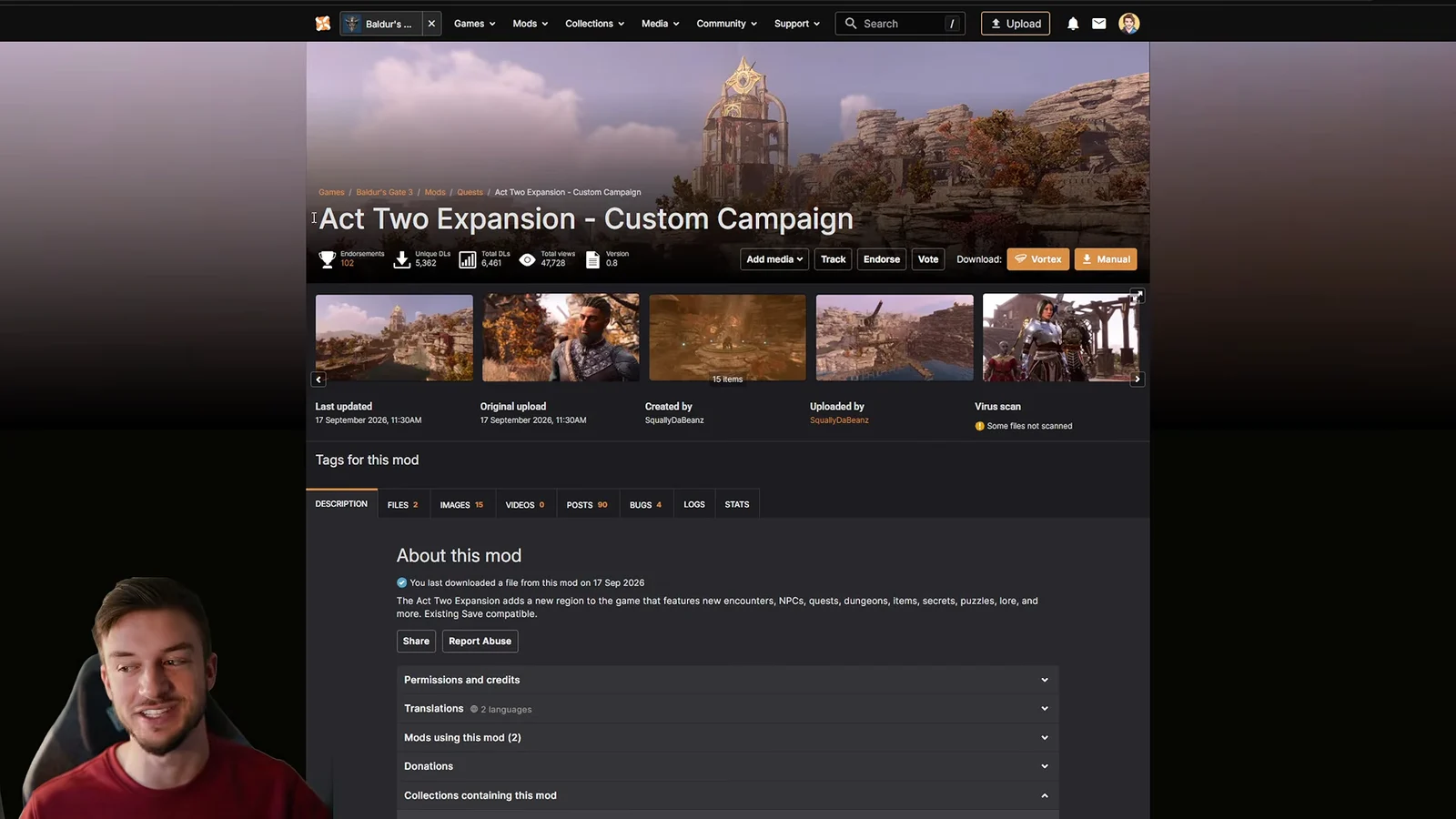Click the Report Abuse button

point(480,641)
